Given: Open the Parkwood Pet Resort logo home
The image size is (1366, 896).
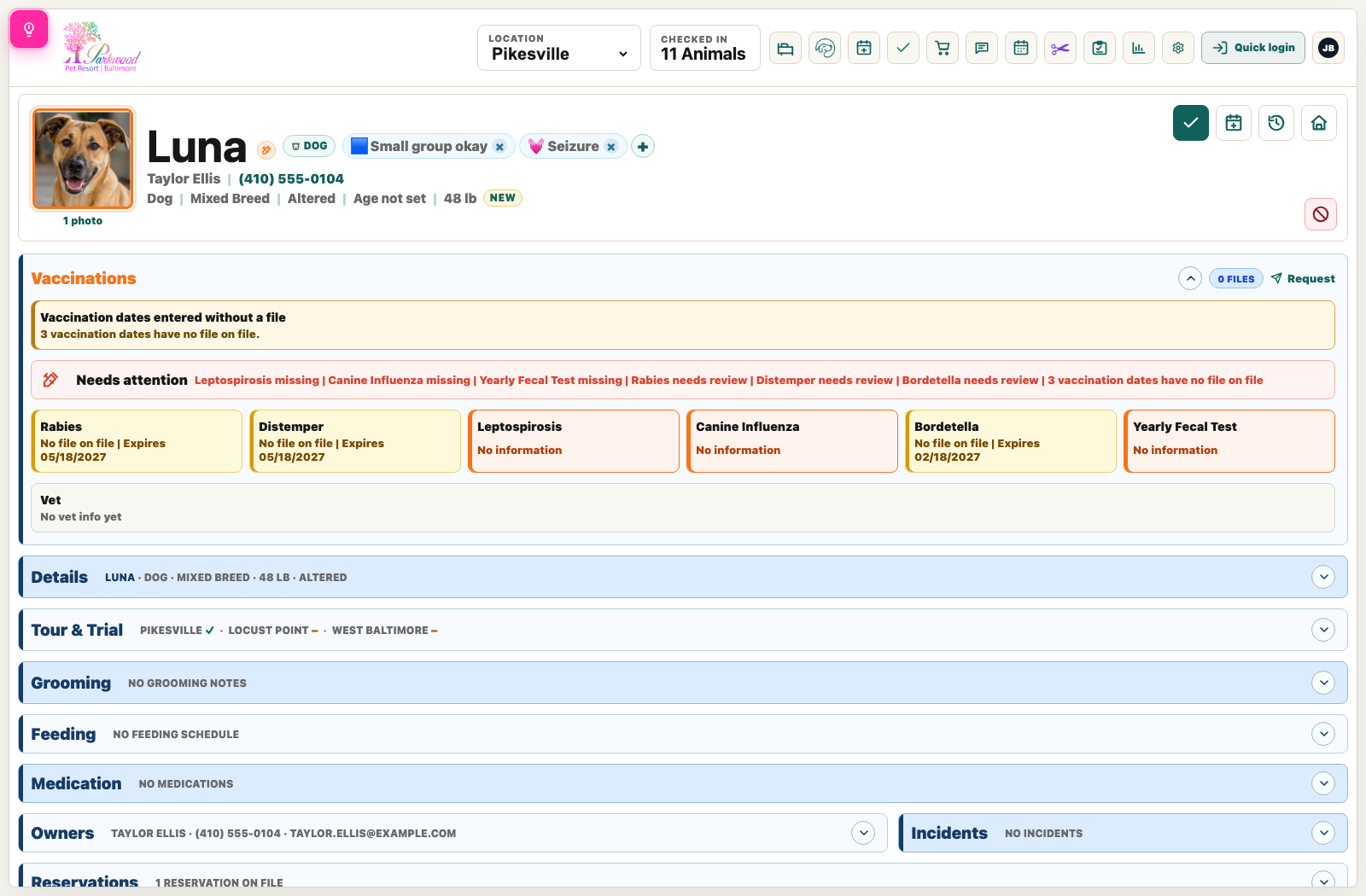Looking at the screenshot, I should click(x=102, y=47).
